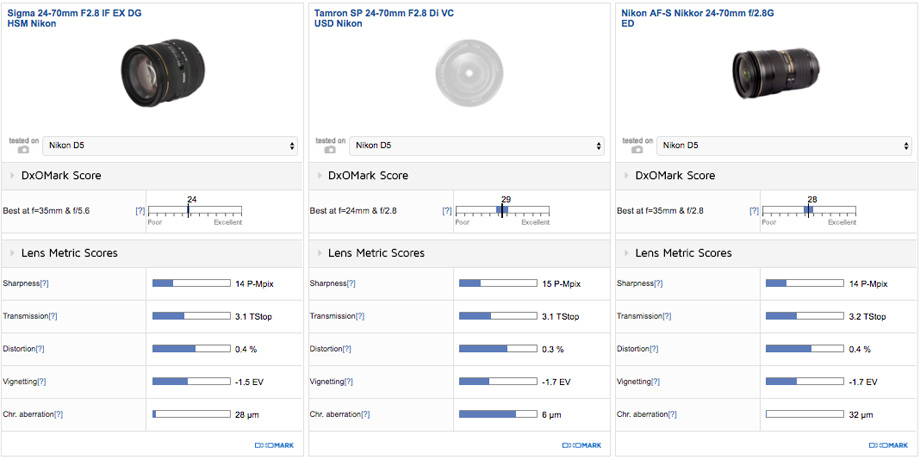Click the '-1.5 EV' vignetting value in Sigma panel
Screen dimensions: 920x460
249,382
